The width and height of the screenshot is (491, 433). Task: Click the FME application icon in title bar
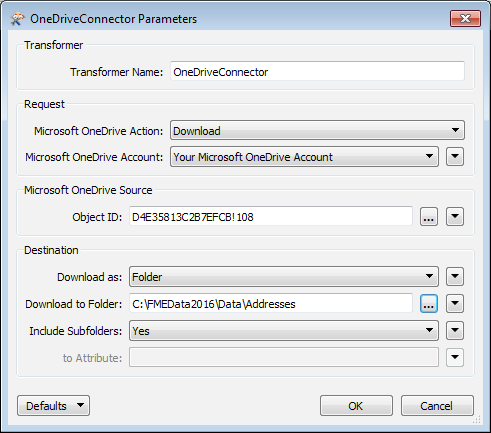point(17,19)
